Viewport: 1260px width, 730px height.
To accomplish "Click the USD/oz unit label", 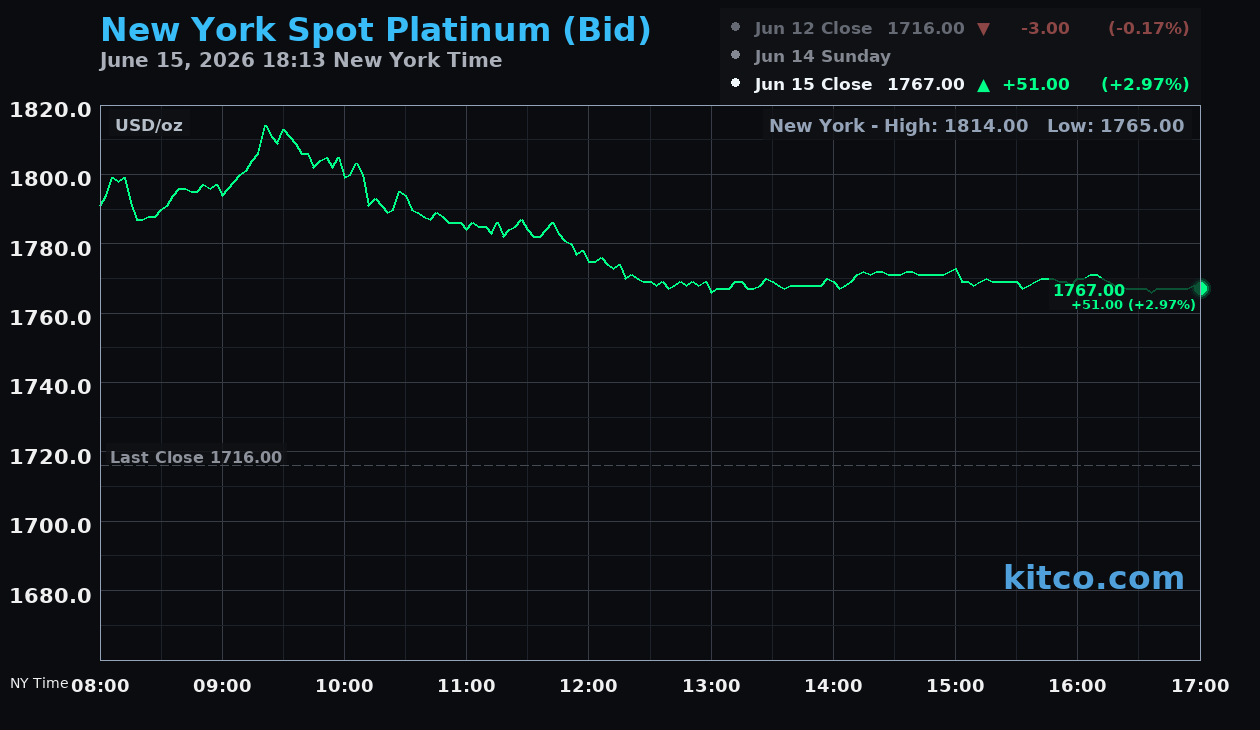I will [149, 126].
